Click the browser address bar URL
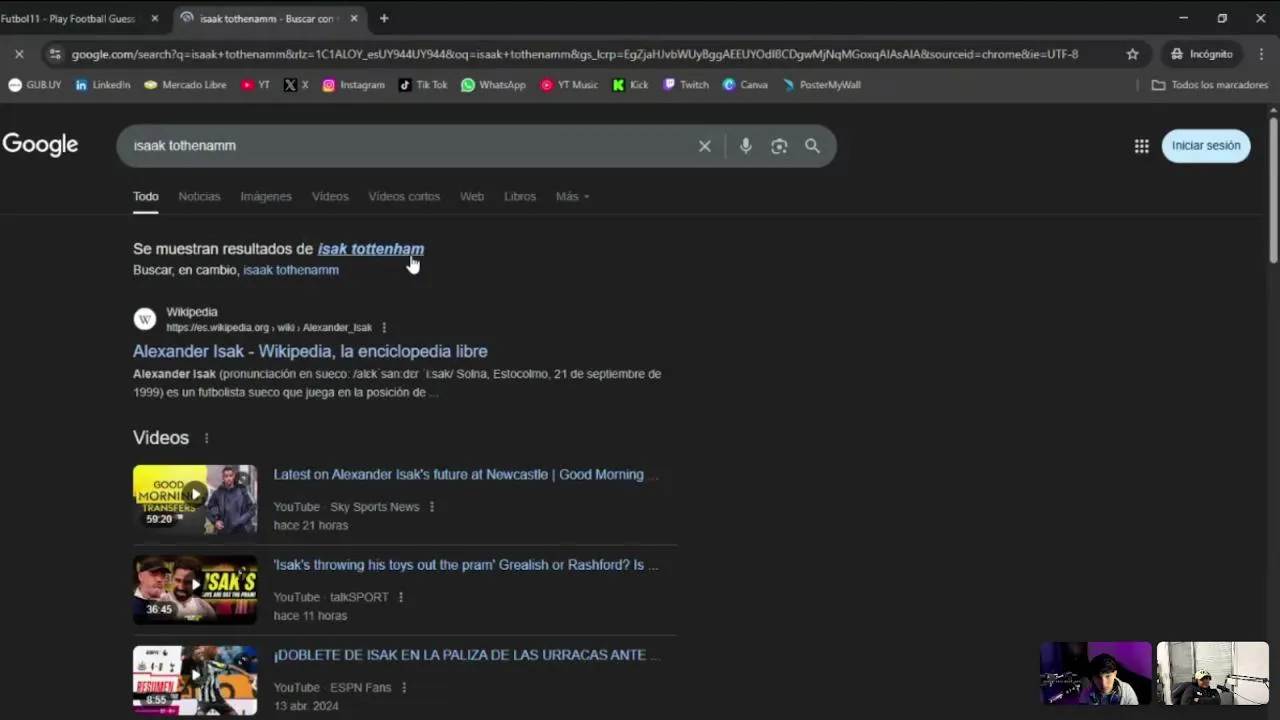 (x=575, y=54)
